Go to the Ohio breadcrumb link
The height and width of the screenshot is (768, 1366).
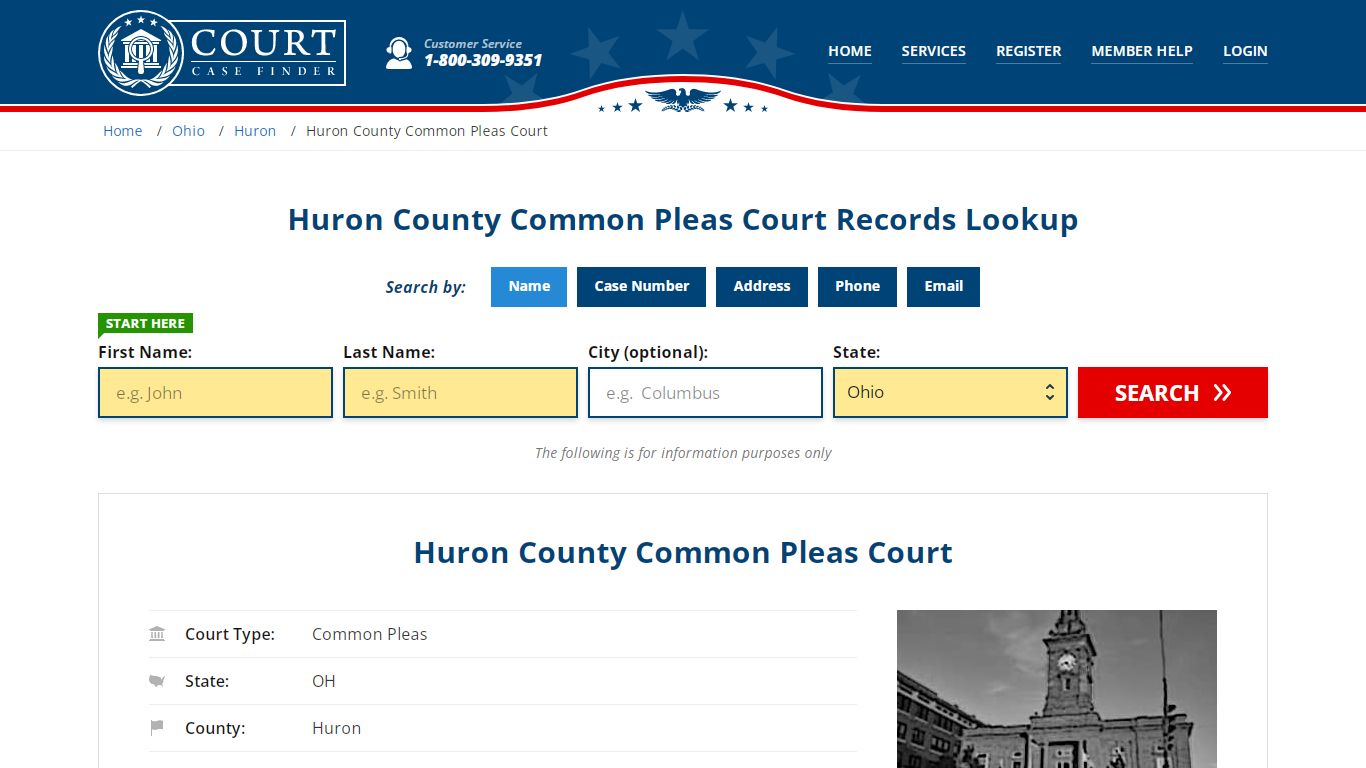(x=188, y=131)
